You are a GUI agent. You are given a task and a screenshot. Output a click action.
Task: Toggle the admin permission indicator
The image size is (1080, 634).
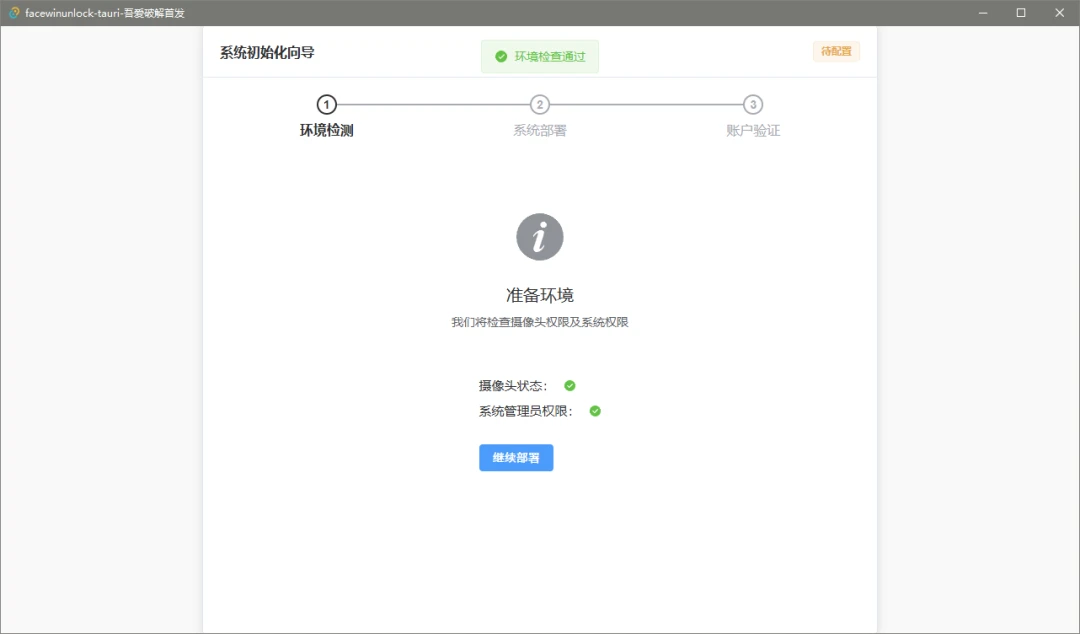594,410
